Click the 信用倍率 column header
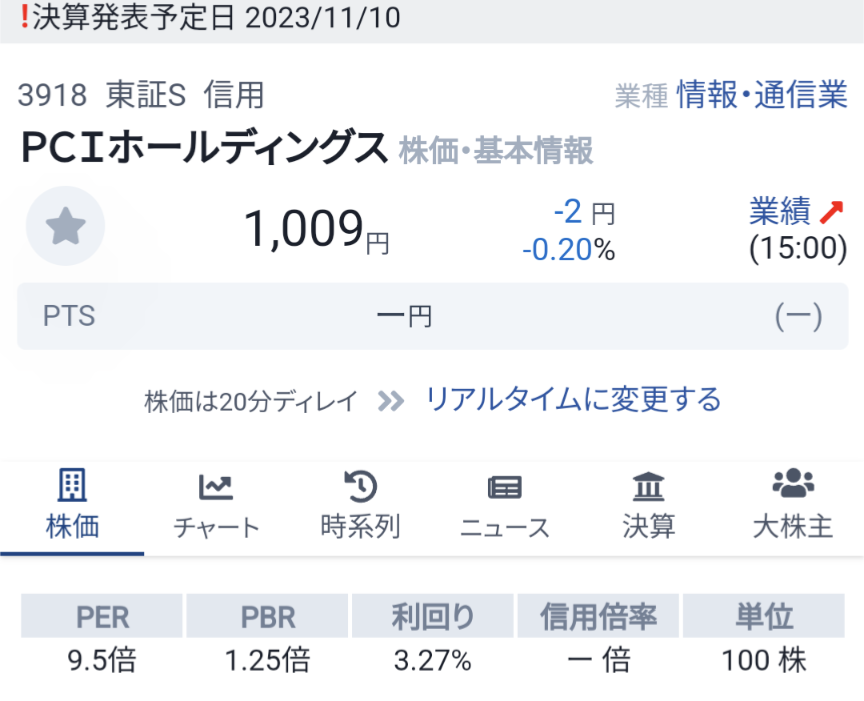The width and height of the screenshot is (864, 701). (598, 617)
